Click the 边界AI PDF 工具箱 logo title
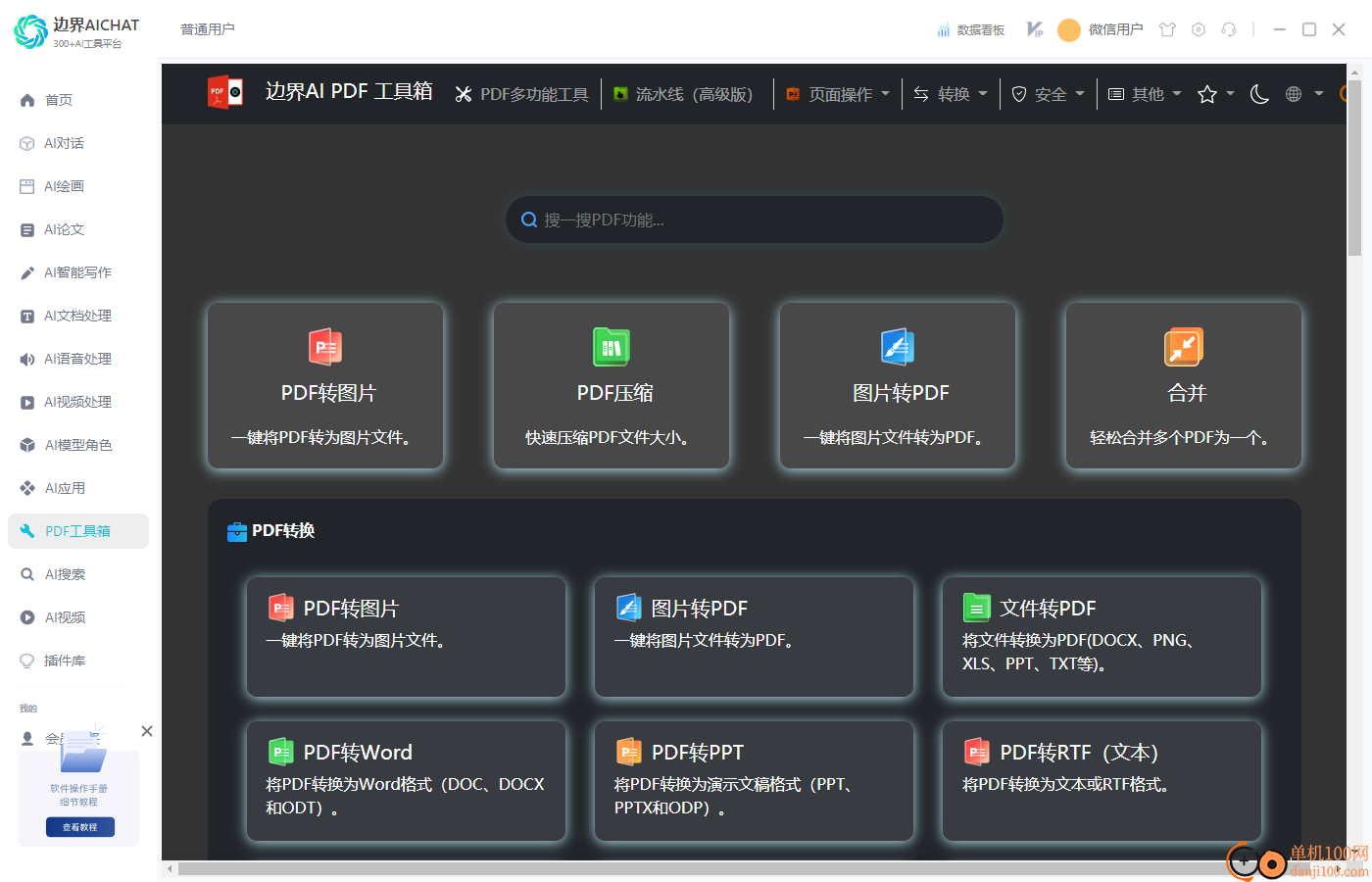1372x882 pixels. [x=320, y=92]
